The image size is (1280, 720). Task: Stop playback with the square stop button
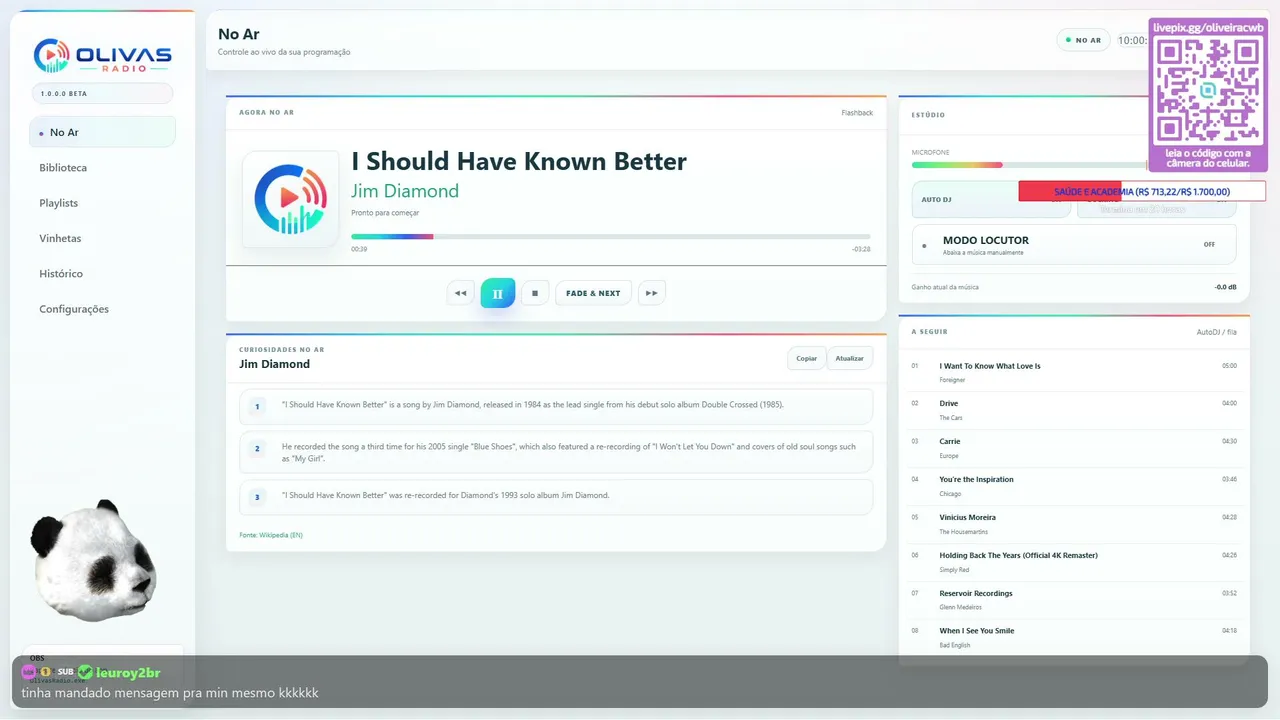535,293
